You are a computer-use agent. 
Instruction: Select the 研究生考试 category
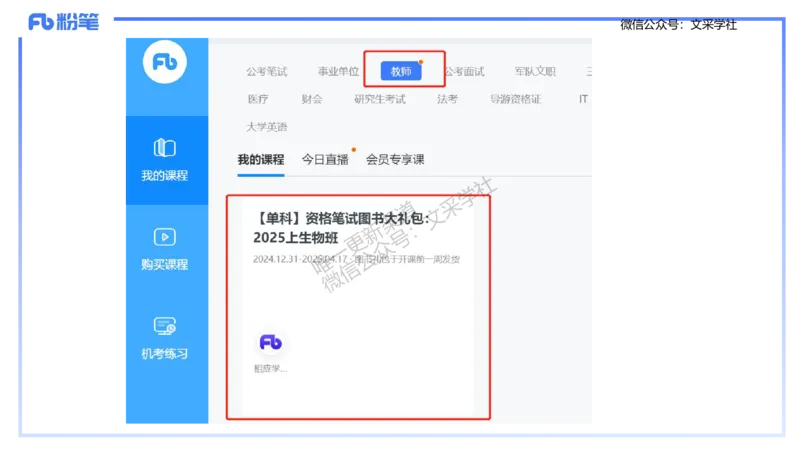pos(380,99)
